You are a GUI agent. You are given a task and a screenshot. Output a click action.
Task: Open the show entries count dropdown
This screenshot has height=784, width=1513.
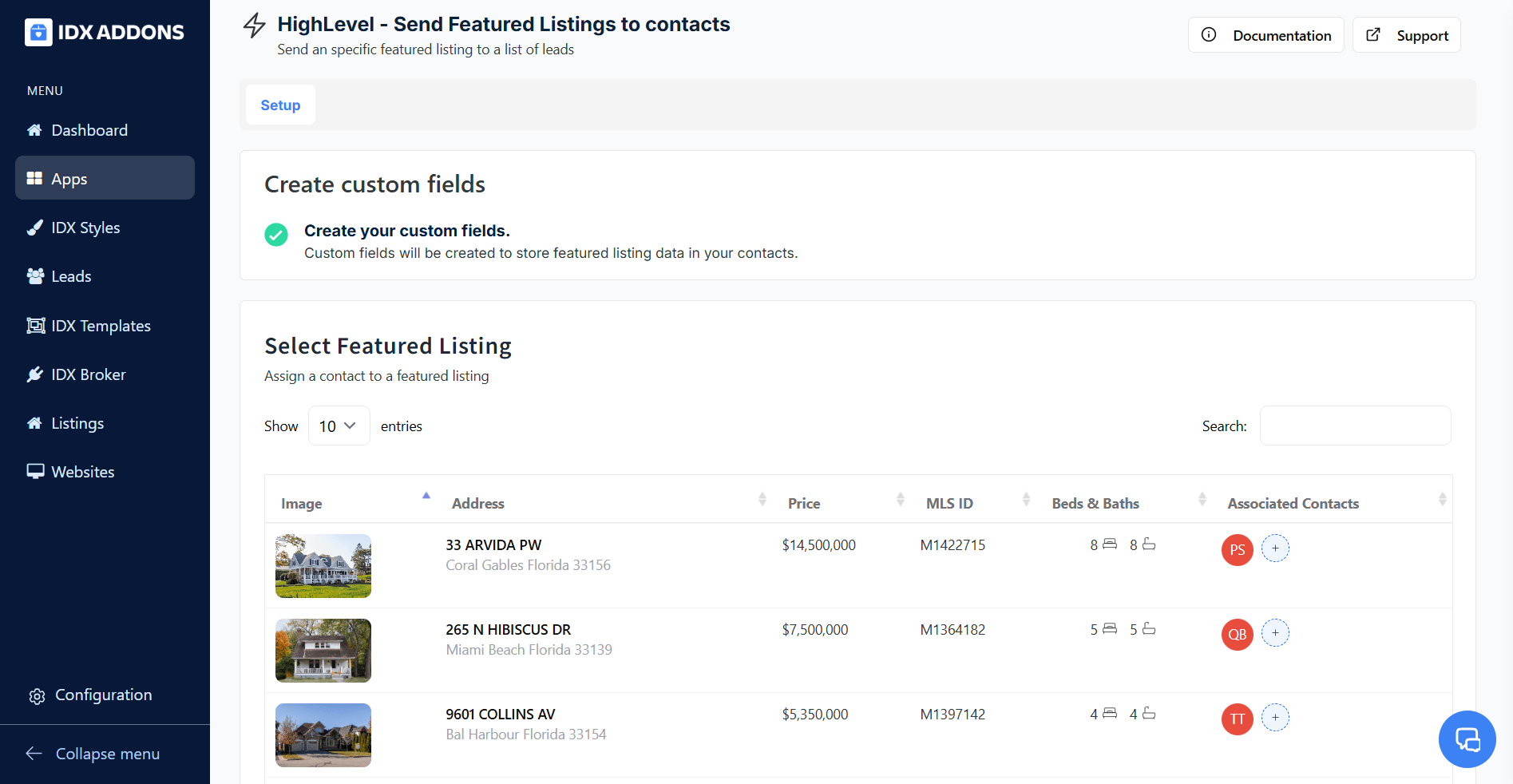[339, 426]
